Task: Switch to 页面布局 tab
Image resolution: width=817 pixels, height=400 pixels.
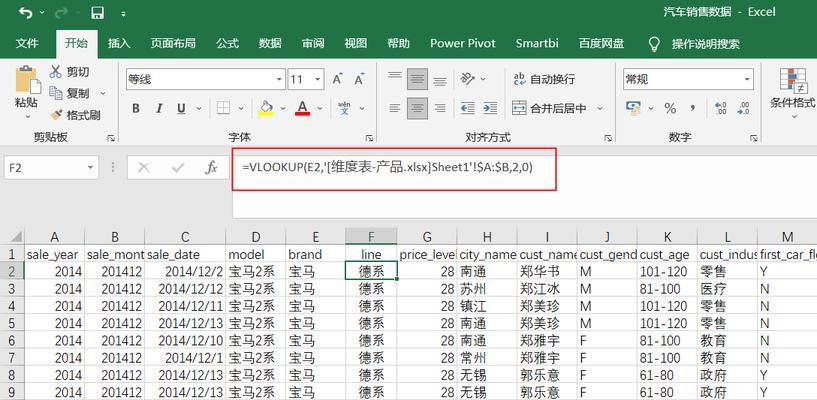Action: [173, 44]
